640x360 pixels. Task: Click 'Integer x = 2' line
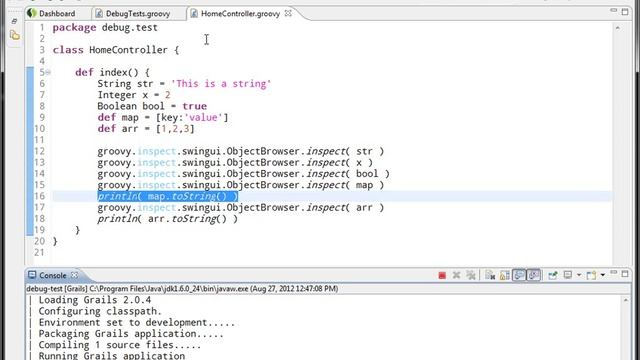click(x=134, y=95)
